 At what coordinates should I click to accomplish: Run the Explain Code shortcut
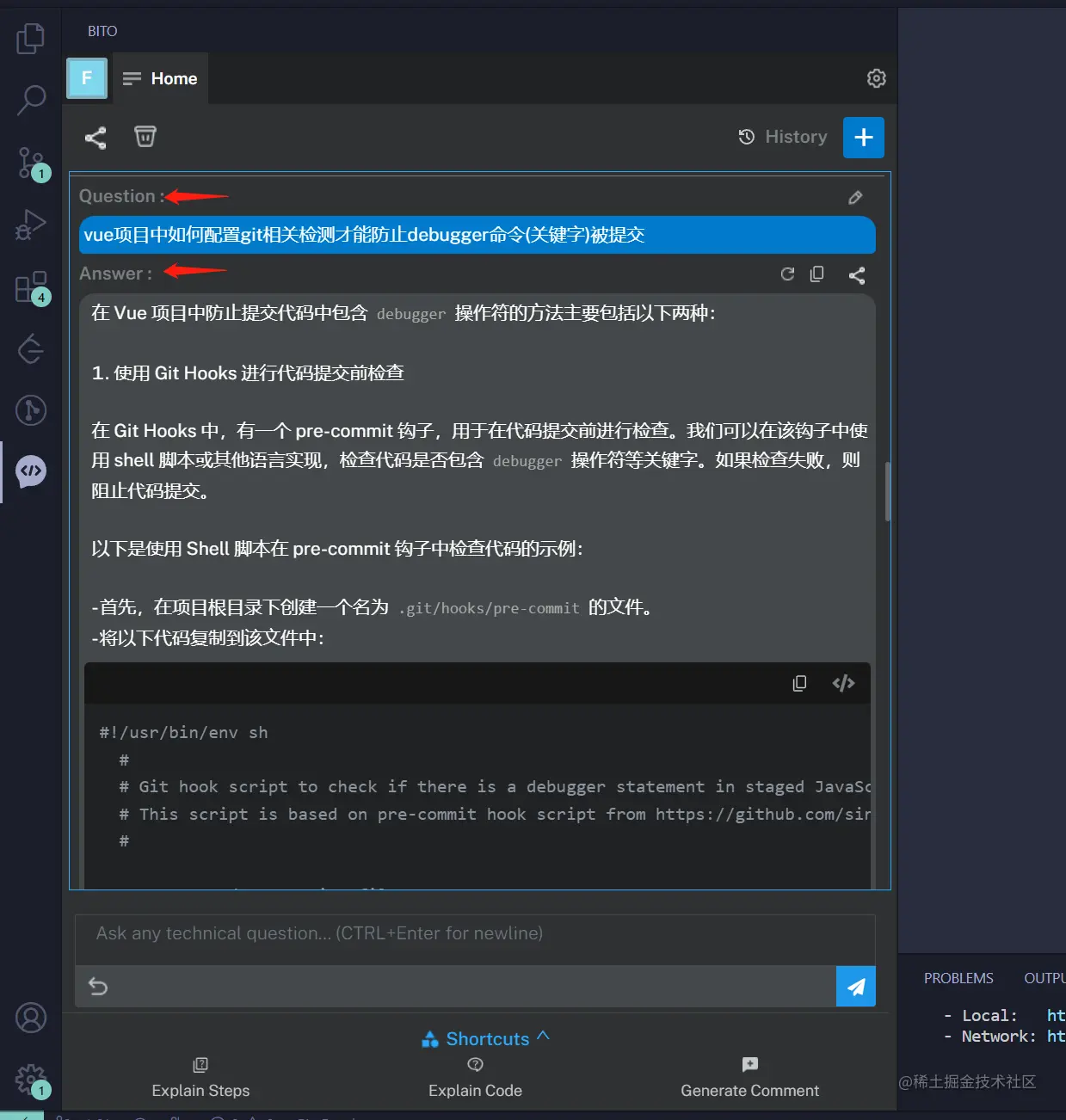475,1078
